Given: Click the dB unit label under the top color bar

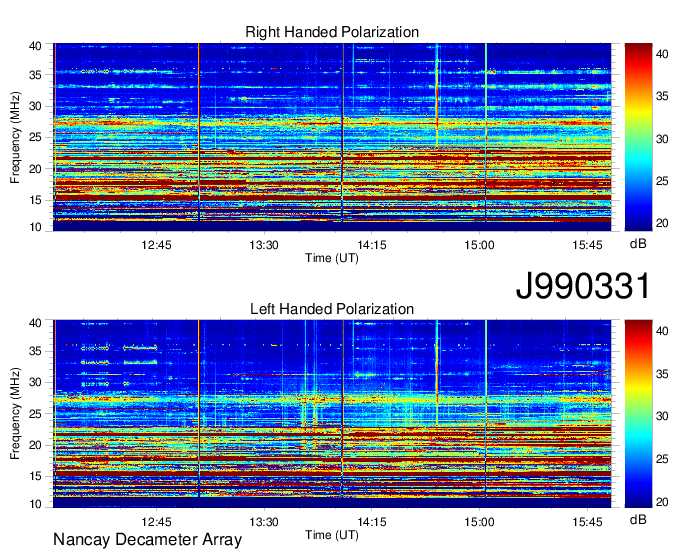Looking at the screenshot, I should pos(638,244).
